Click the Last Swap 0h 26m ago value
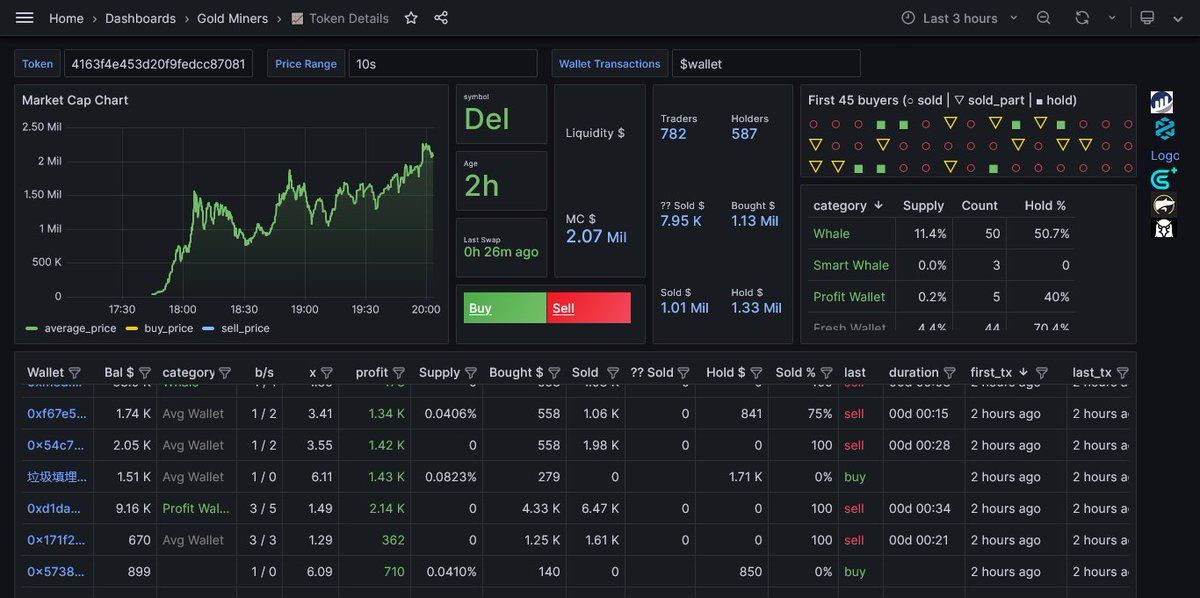The height and width of the screenshot is (598, 1200). (501, 252)
